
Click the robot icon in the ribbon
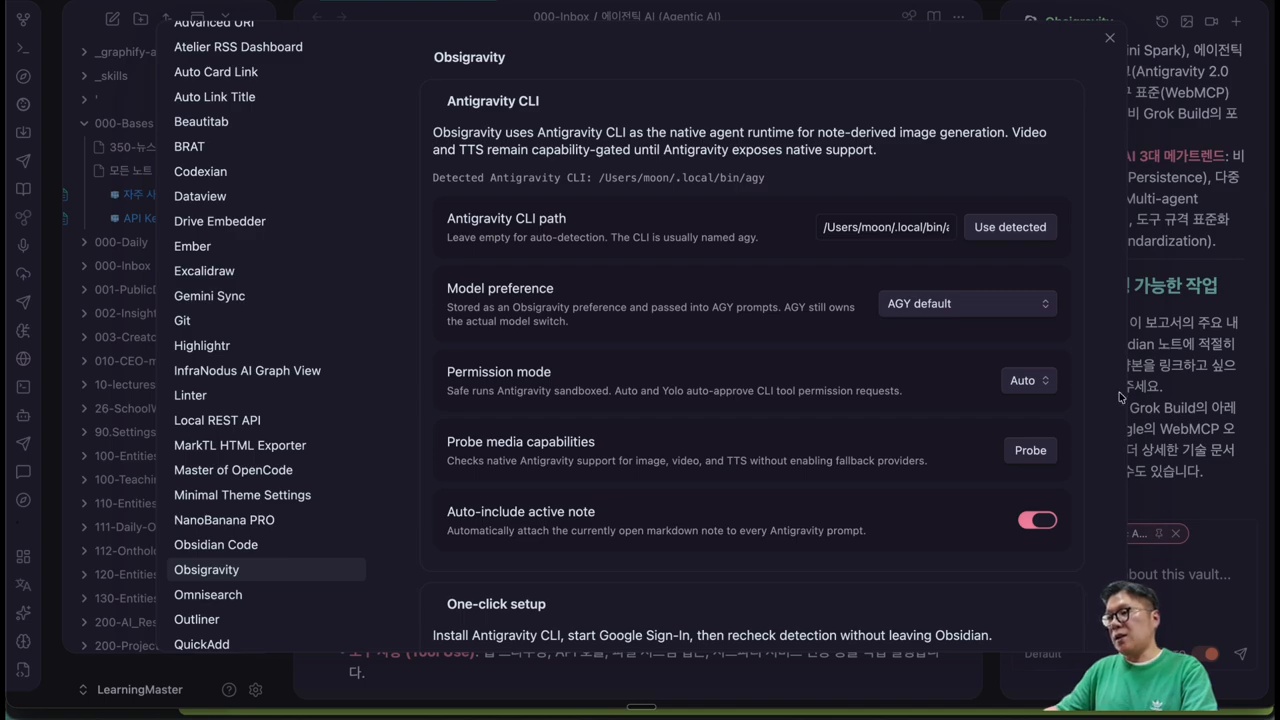point(23,415)
